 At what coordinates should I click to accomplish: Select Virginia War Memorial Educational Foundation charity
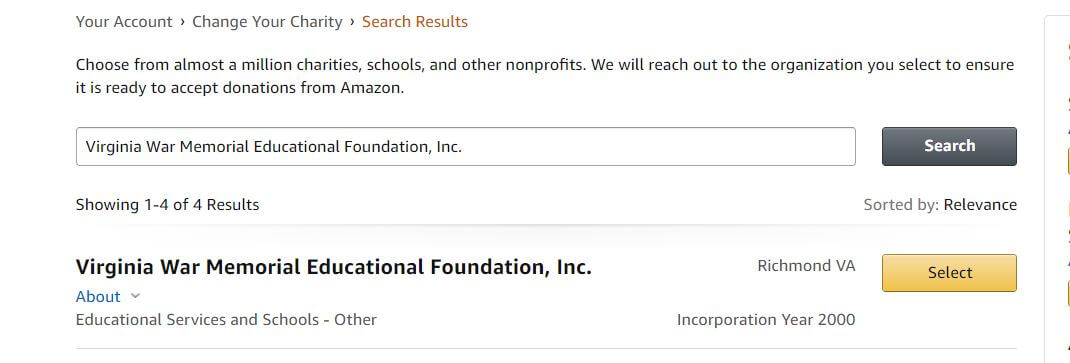[x=949, y=273]
